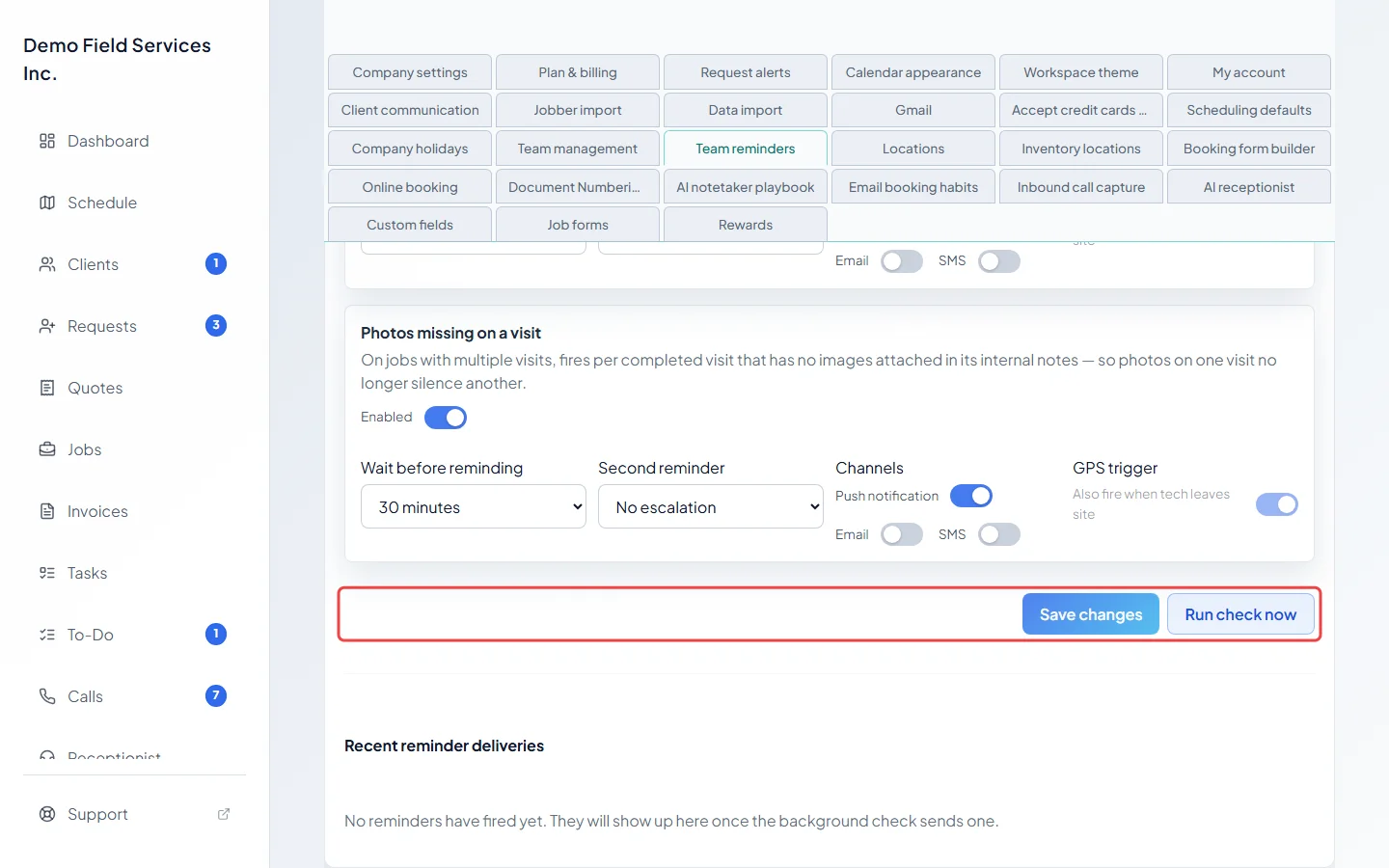Click the Jobs briefcase icon
Viewport: 1389px width, 868px height.
point(47,449)
